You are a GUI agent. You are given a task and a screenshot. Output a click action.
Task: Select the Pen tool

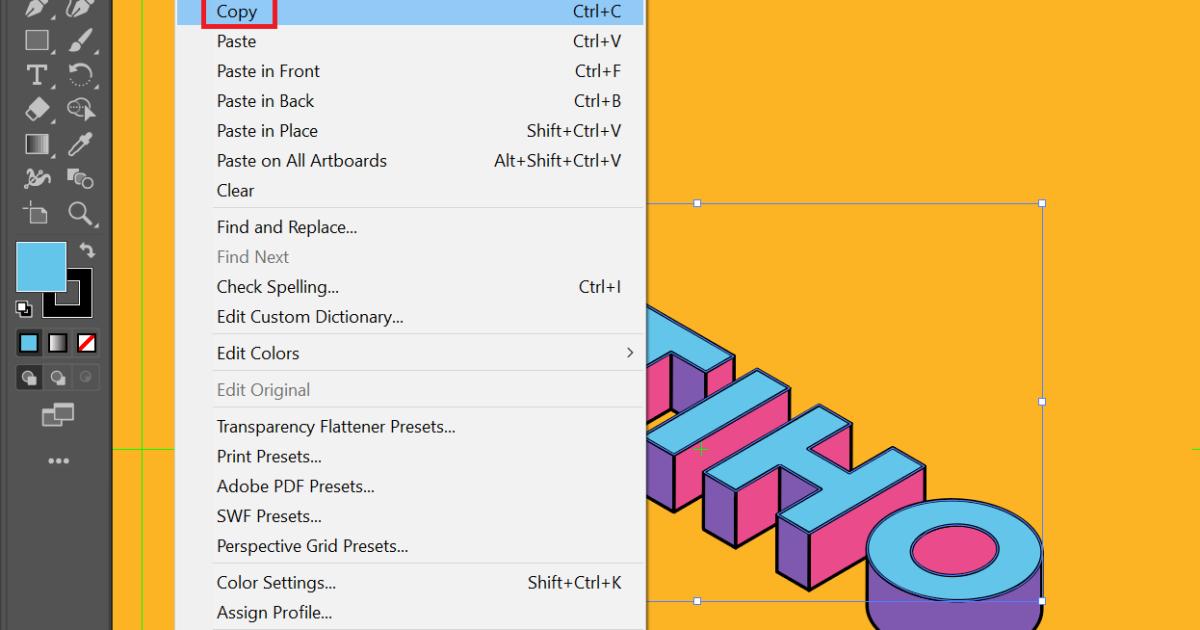(x=37, y=8)
